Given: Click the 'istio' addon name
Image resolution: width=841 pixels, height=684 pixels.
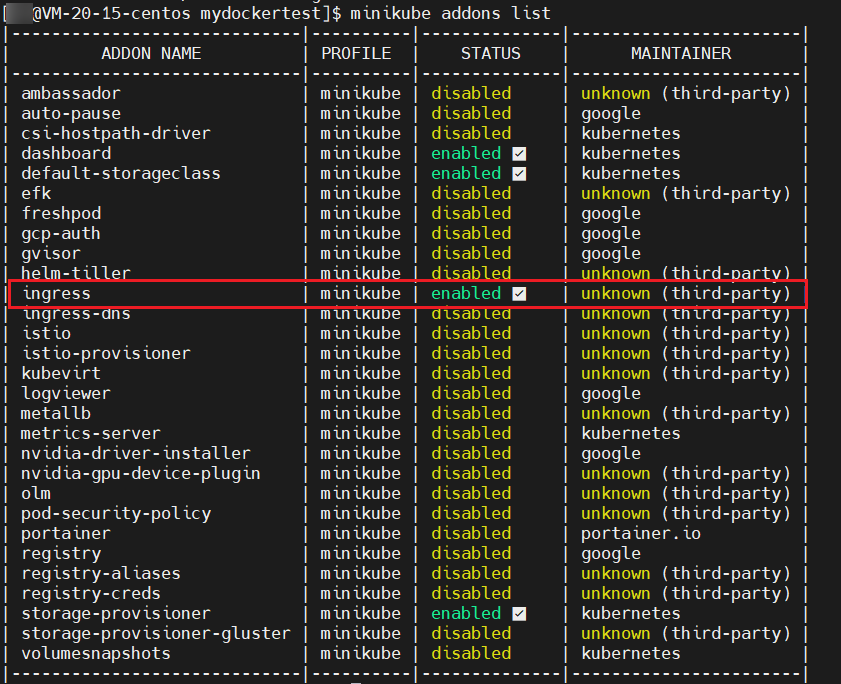Looking at the screenshot, I should click(x=46, y=334).
